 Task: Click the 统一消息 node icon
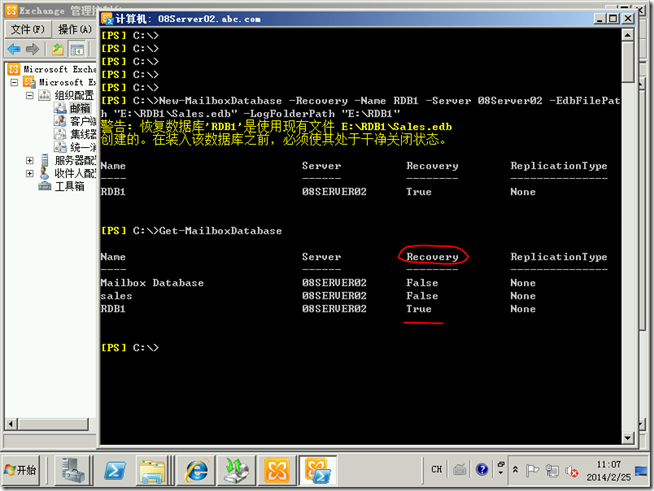60,147
